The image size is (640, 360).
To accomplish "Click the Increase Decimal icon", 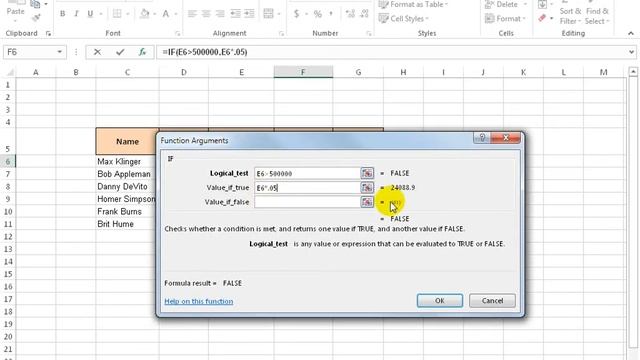I will (x=350, y=14).
